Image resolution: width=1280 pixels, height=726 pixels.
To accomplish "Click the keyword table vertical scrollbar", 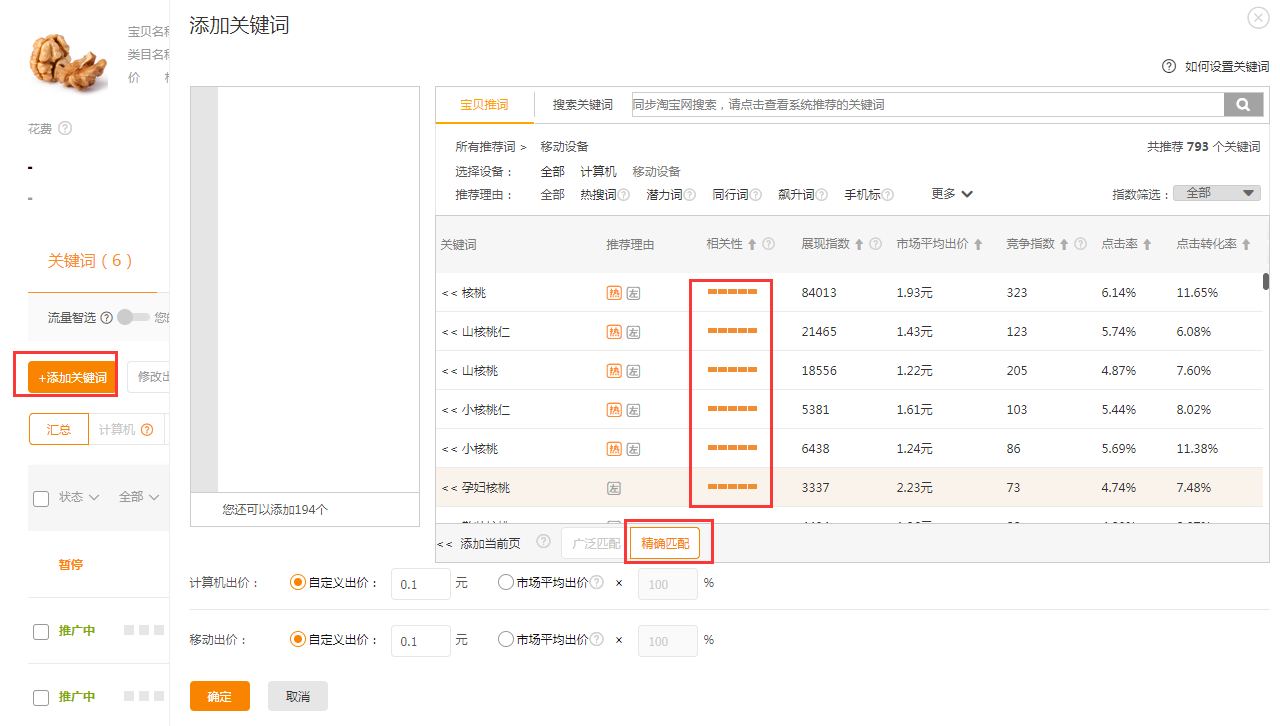I will (1266, 281).
